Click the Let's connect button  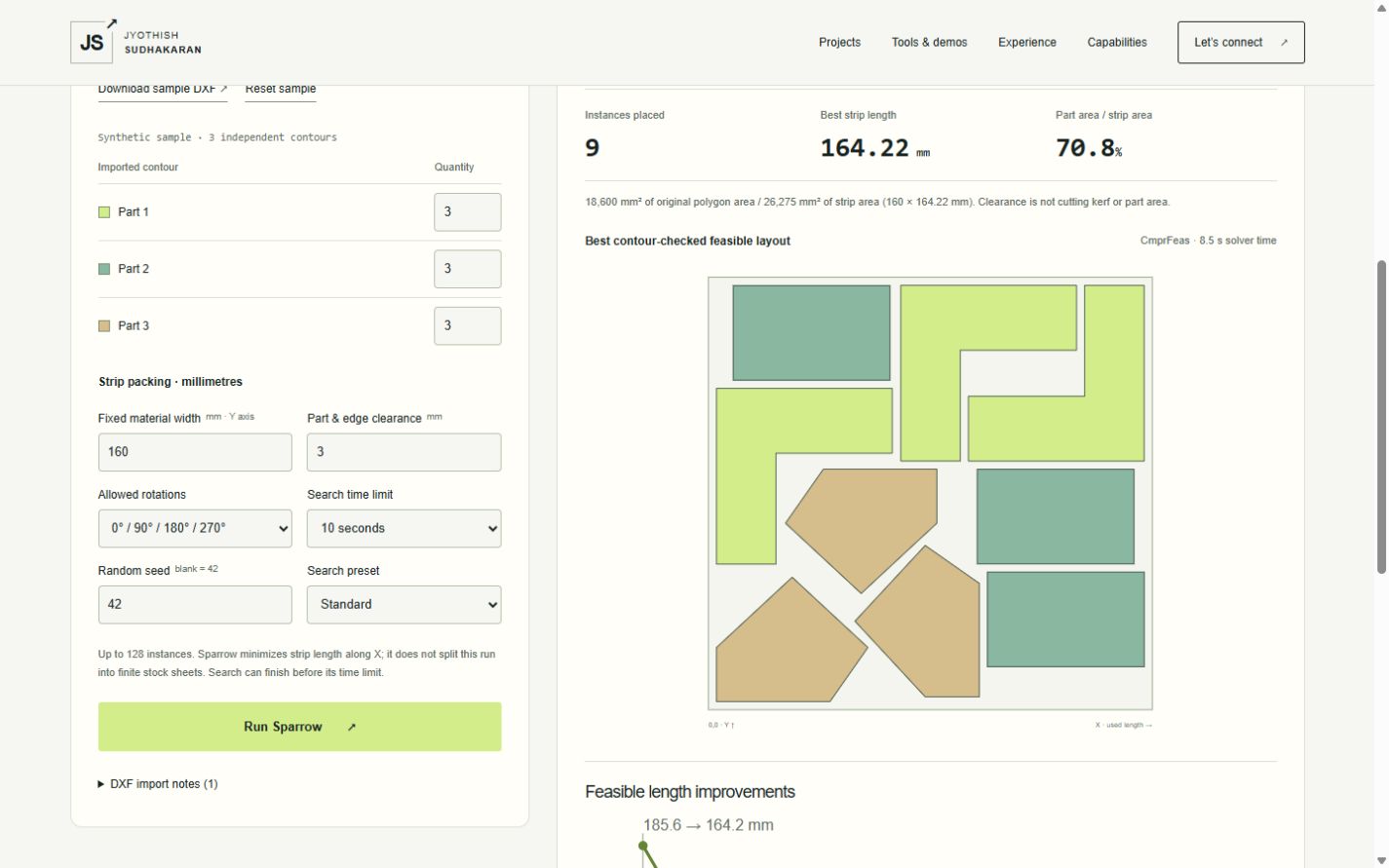coord(1241,43)
